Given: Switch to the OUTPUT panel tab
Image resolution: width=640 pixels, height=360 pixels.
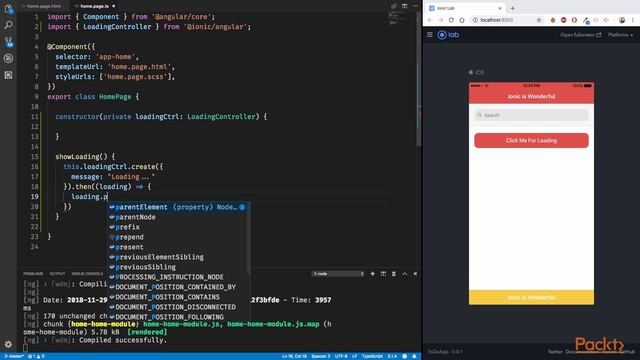Looking at the screenshot, I should coord(57,274).
